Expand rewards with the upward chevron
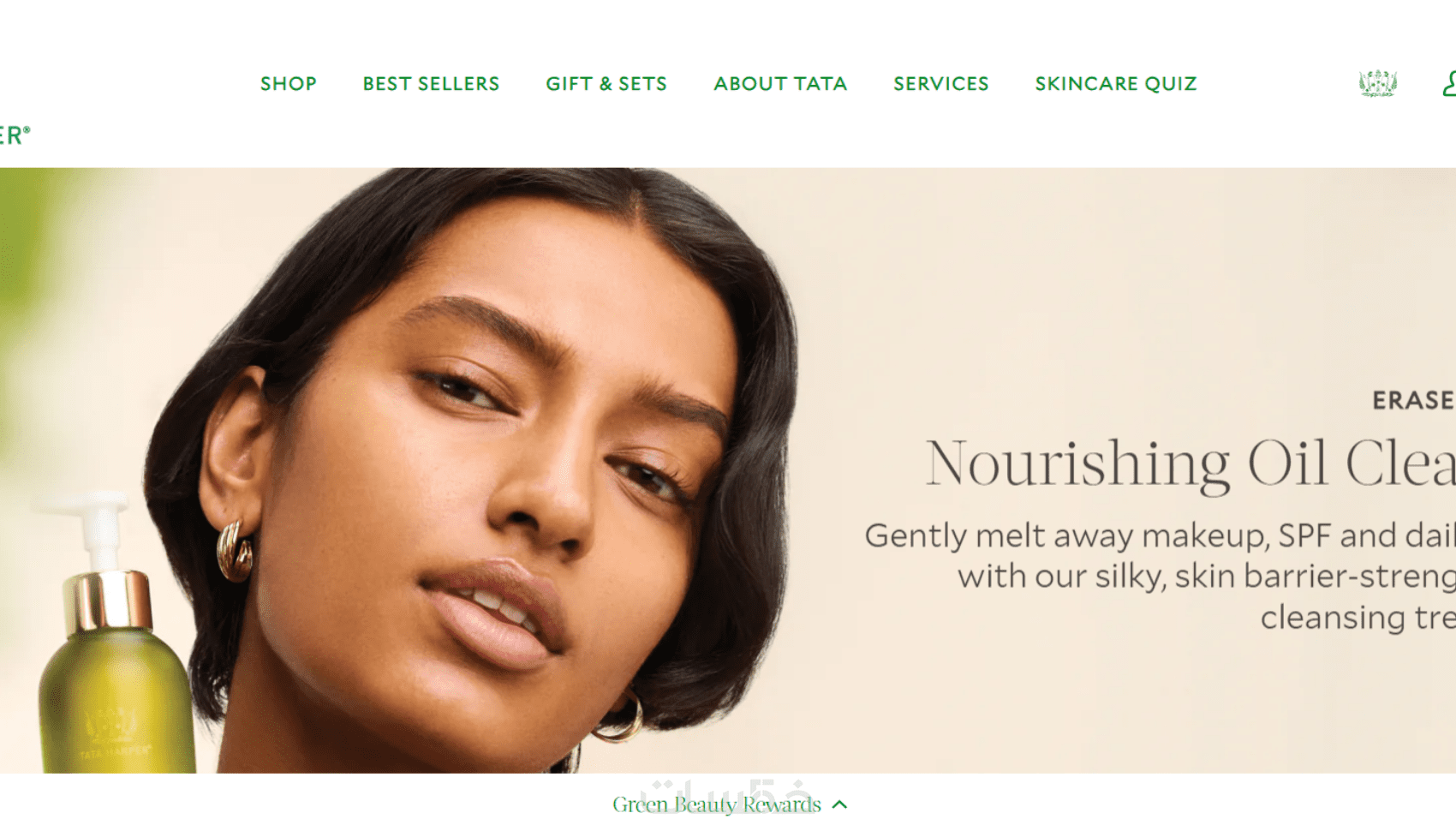The image size is (1456, 831). [839, 804]
